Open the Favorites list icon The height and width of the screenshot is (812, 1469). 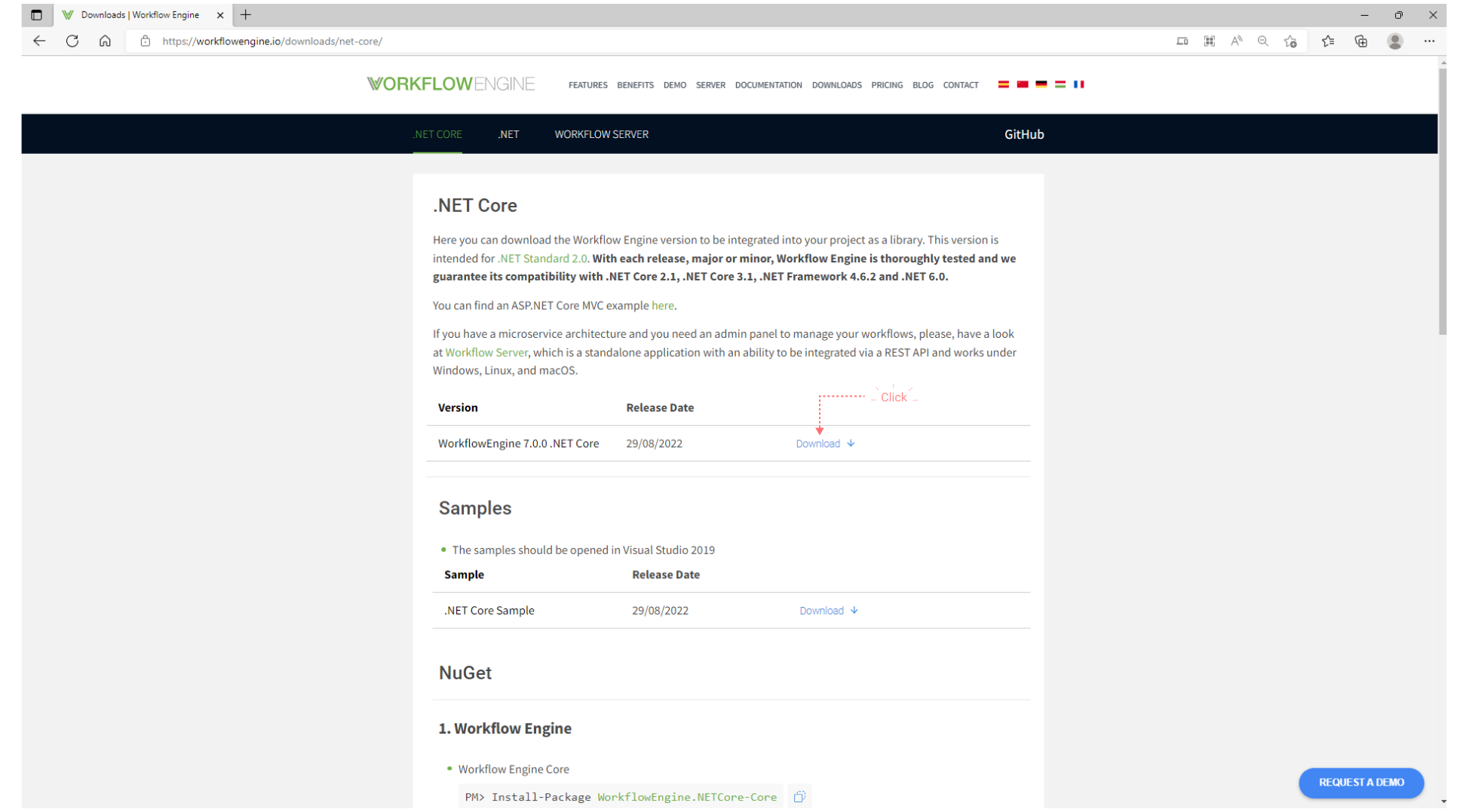(x=1328, y=41)
